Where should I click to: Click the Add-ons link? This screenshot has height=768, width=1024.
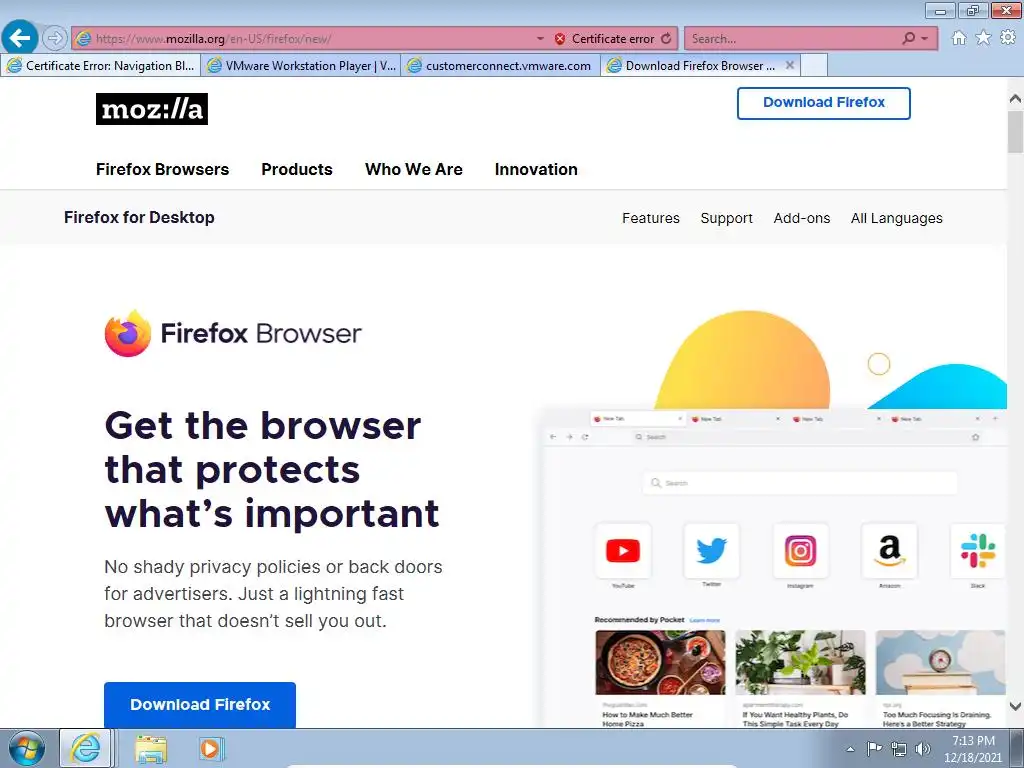[x=801, y=218]
